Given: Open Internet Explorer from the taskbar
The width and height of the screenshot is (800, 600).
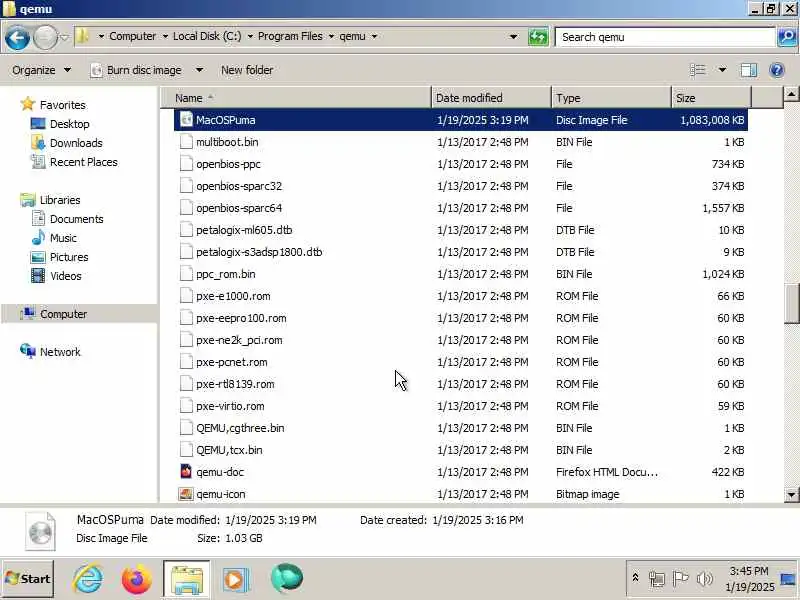Looking at the screenshot, I should point(88,579).
